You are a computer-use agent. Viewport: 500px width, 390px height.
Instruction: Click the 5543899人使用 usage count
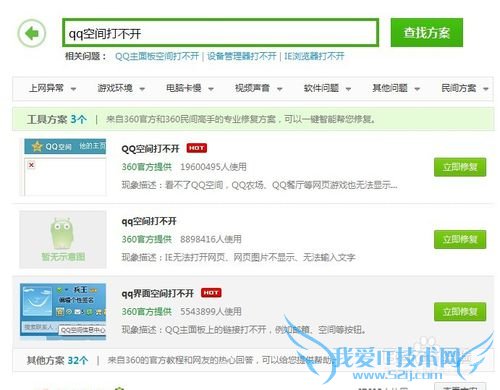[211, 311]
